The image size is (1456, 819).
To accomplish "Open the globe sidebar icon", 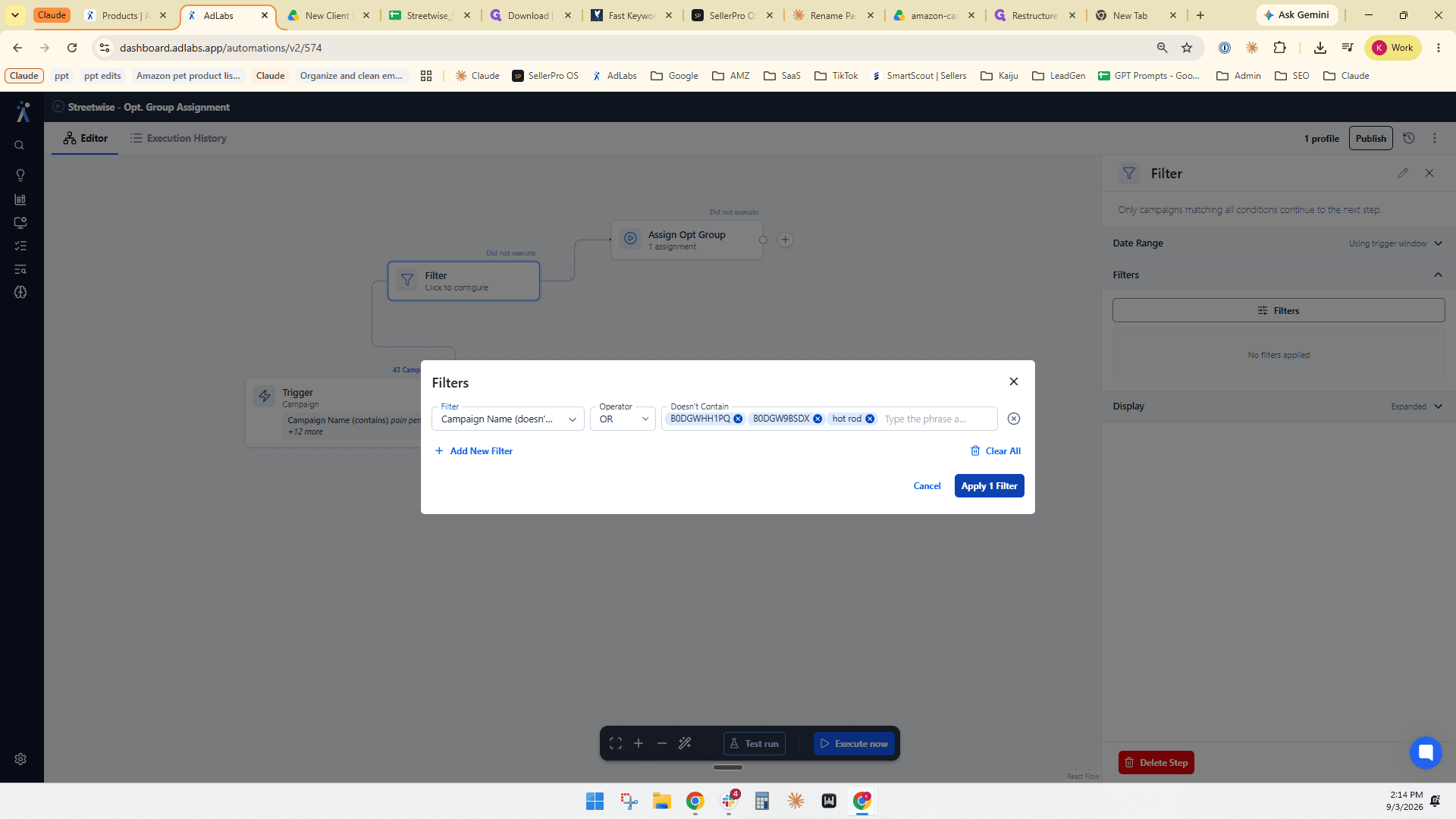I will pyautogui.click(x=20, y=292).
